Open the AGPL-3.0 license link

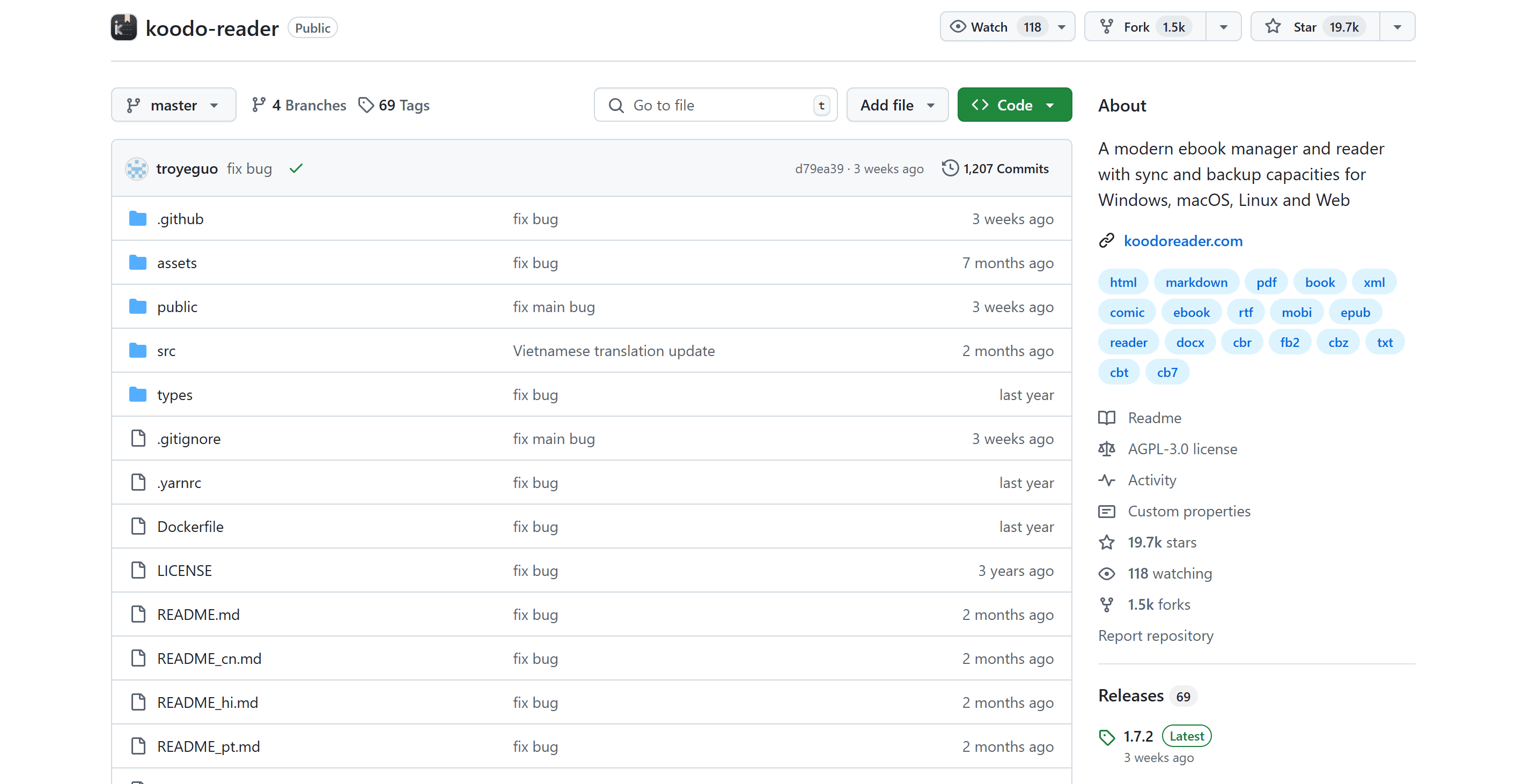point(1182,449)
